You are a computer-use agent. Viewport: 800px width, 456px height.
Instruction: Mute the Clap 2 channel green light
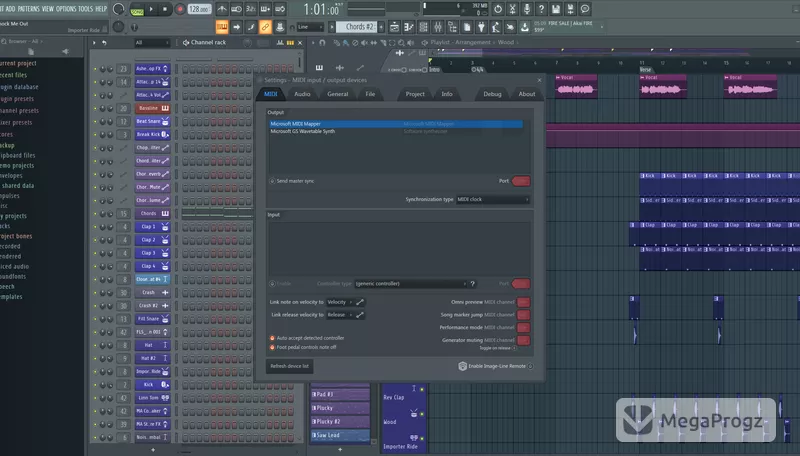[95, 240]
